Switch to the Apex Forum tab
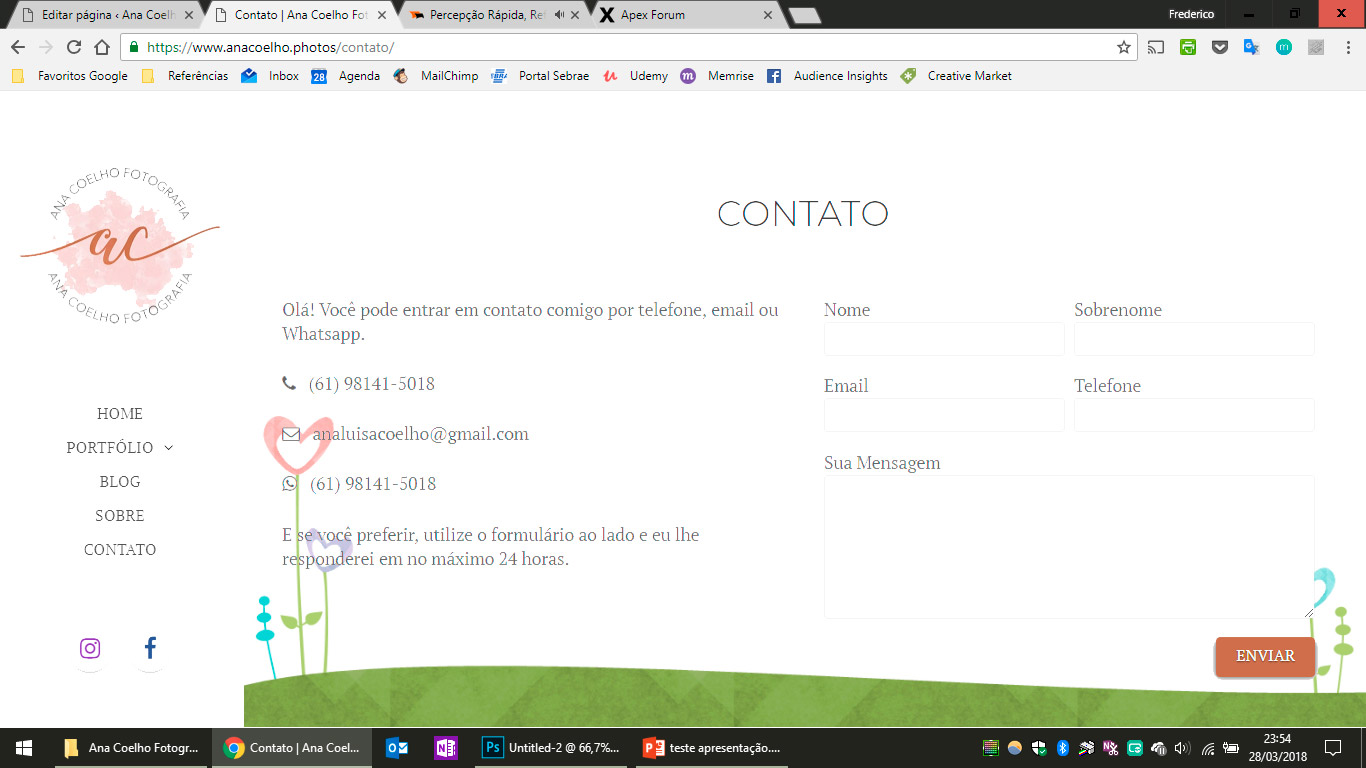1366x768 pixels. [x=687, y=15]
